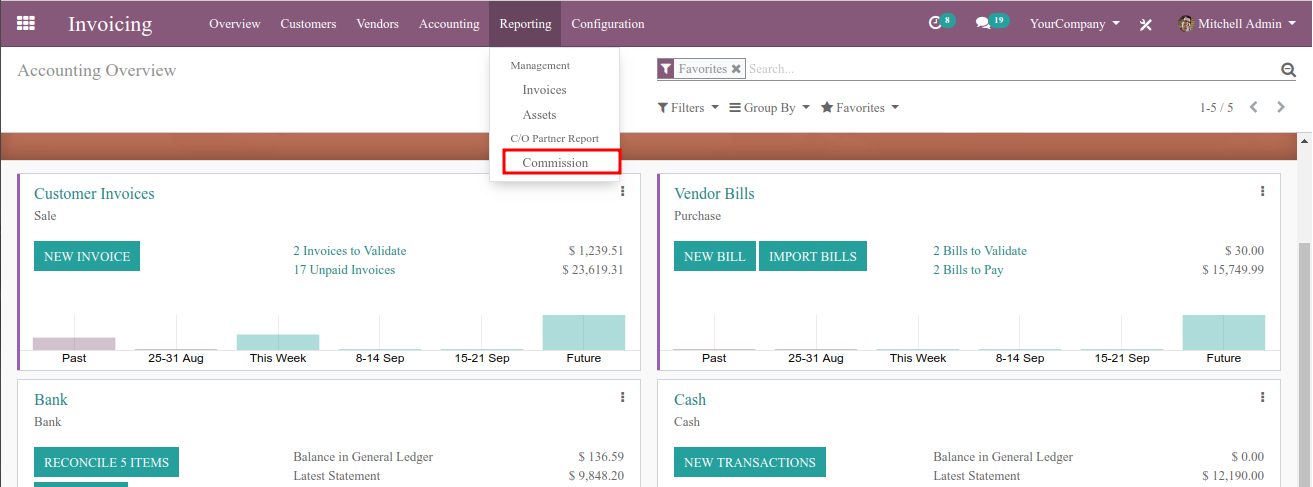The image size is (1313, 487).
Task: Open Customer Invoices card options menu
Action: pyautogui.click(x=622, y=192)
